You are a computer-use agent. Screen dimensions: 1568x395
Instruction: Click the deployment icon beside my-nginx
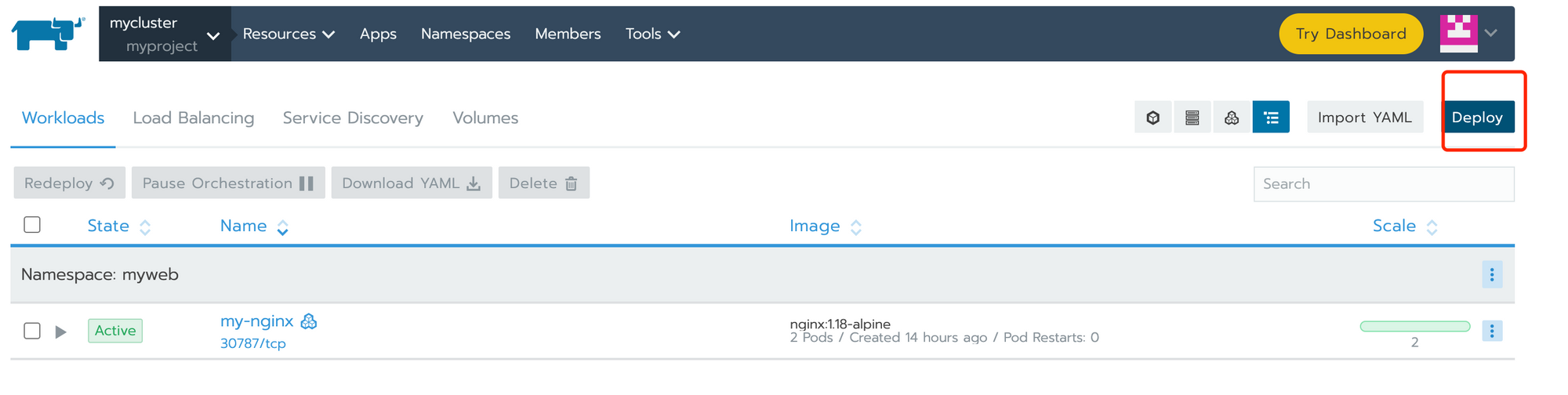coord(309,321)
